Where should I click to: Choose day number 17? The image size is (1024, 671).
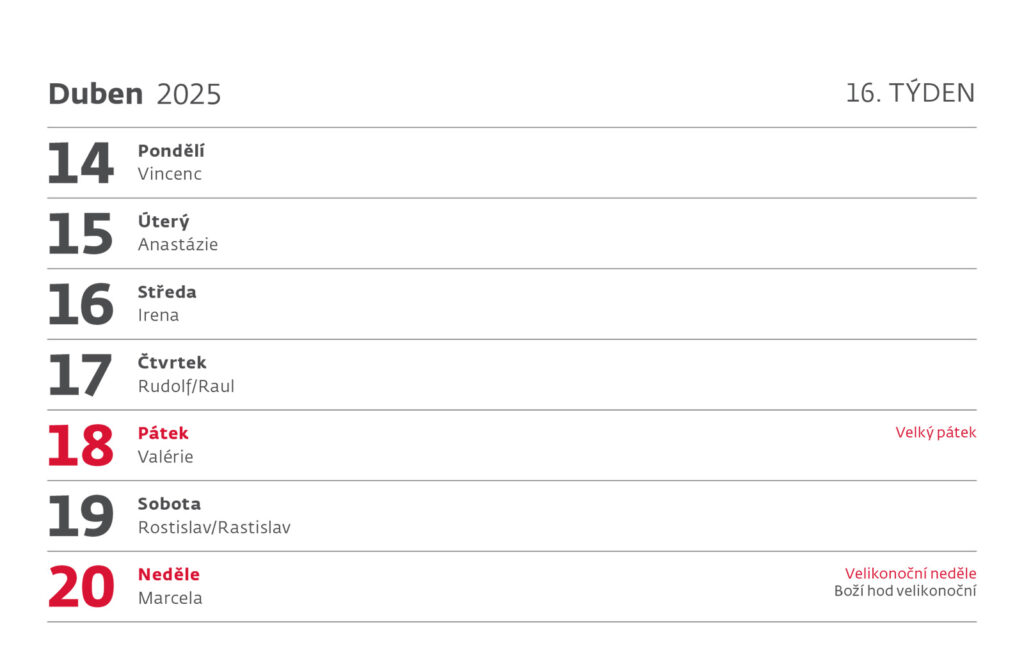click(x=80, y=375)
